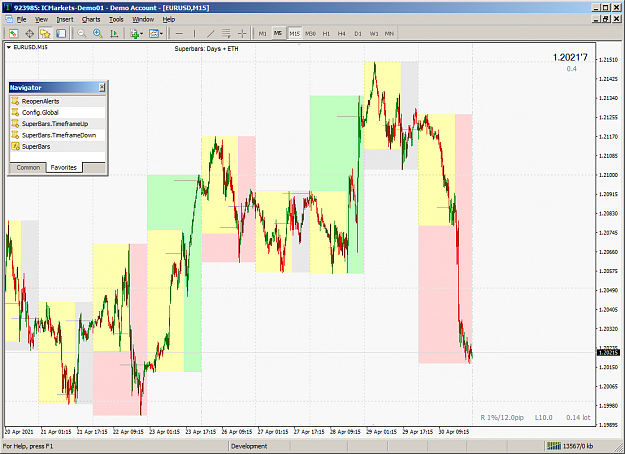
Task: Toggle the Navigator star-folder toolbar icon
Action: point(45,33)
